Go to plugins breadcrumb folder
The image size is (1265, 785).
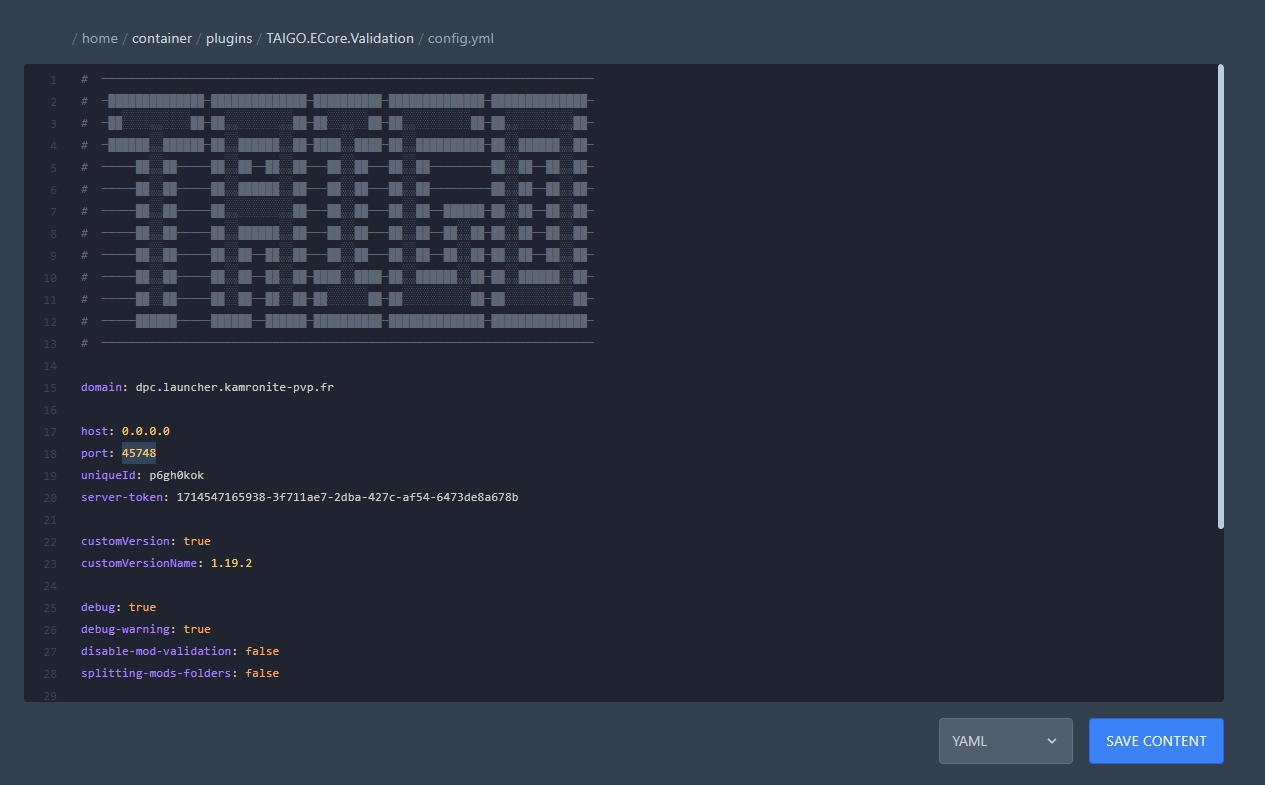(x=229, y=38)
